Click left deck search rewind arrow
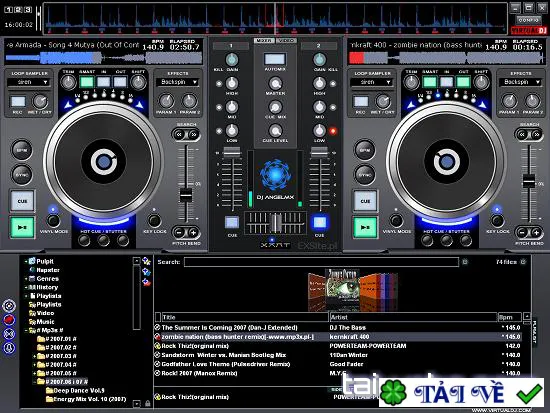 coord(179,134)
